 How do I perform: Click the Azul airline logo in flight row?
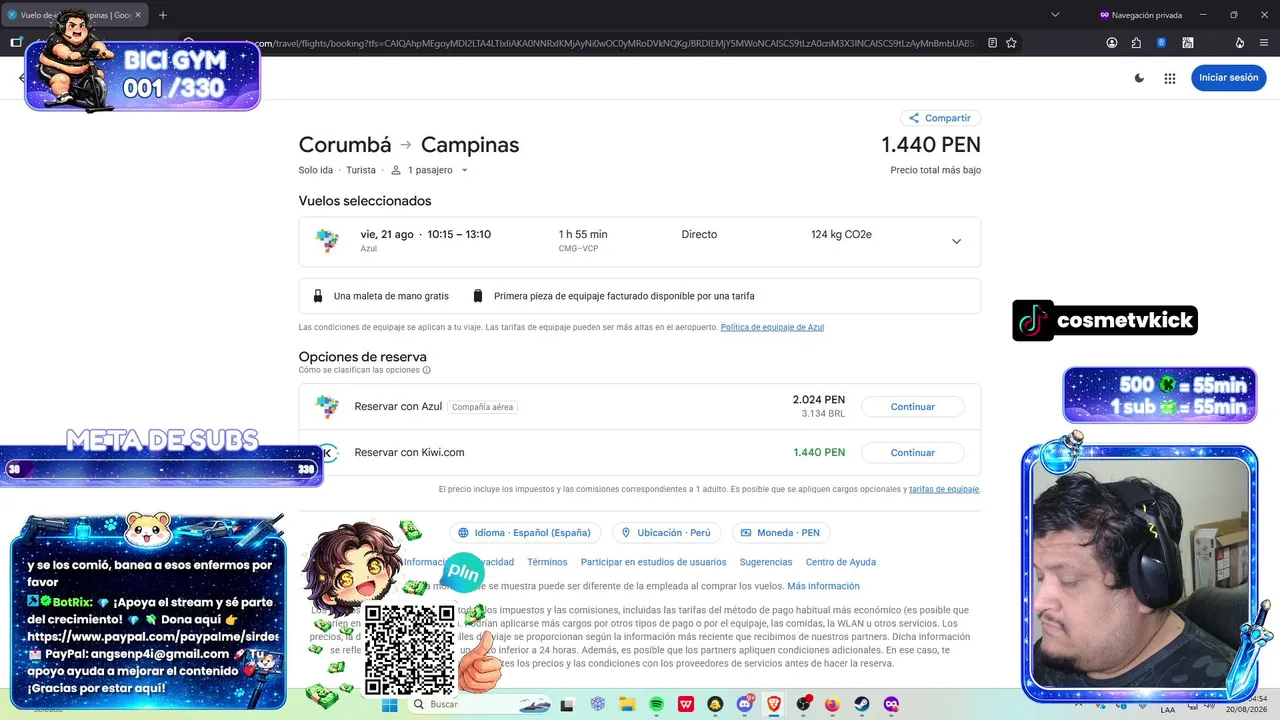[327, 241]
